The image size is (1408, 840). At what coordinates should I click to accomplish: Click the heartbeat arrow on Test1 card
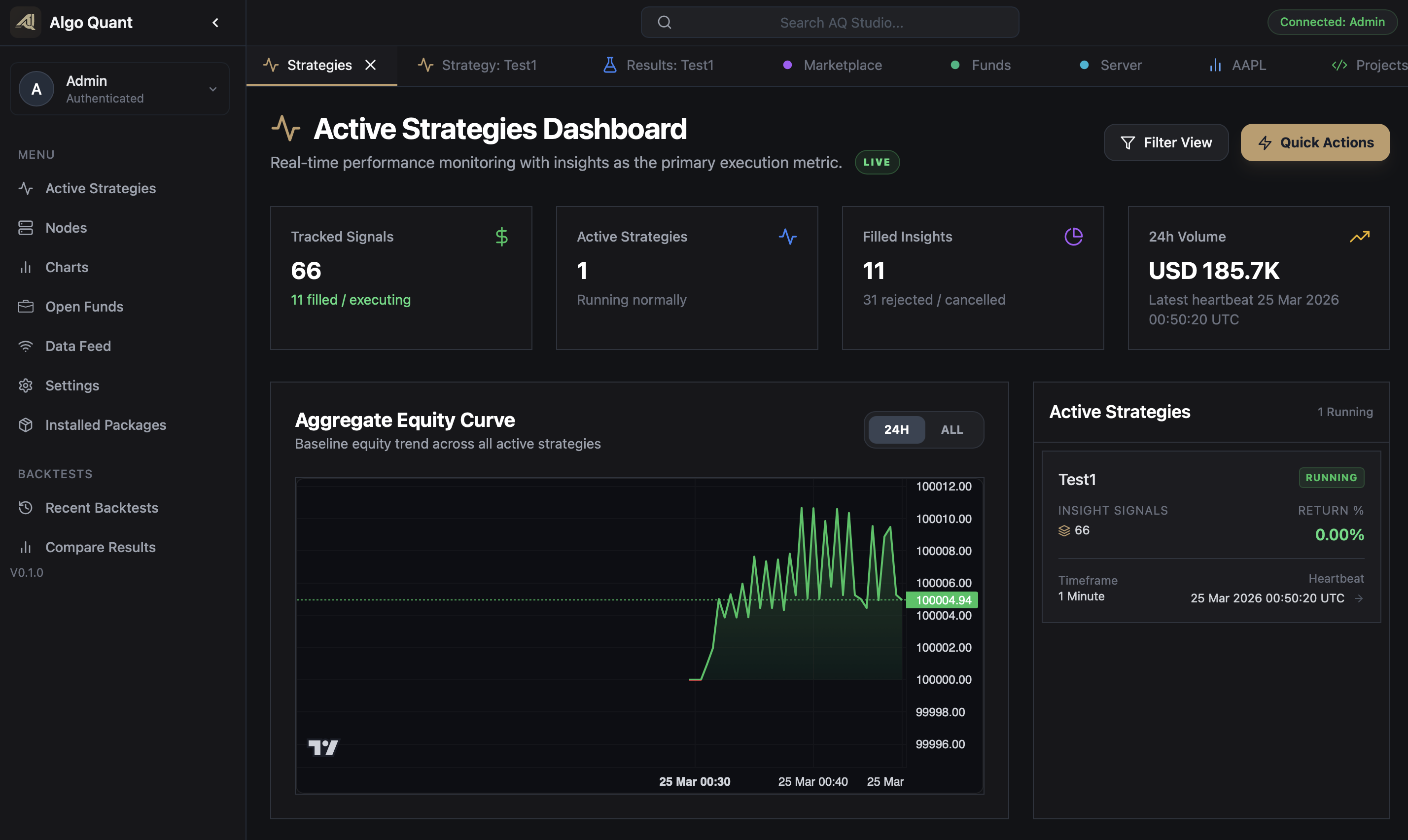[x=1359, y=598]
